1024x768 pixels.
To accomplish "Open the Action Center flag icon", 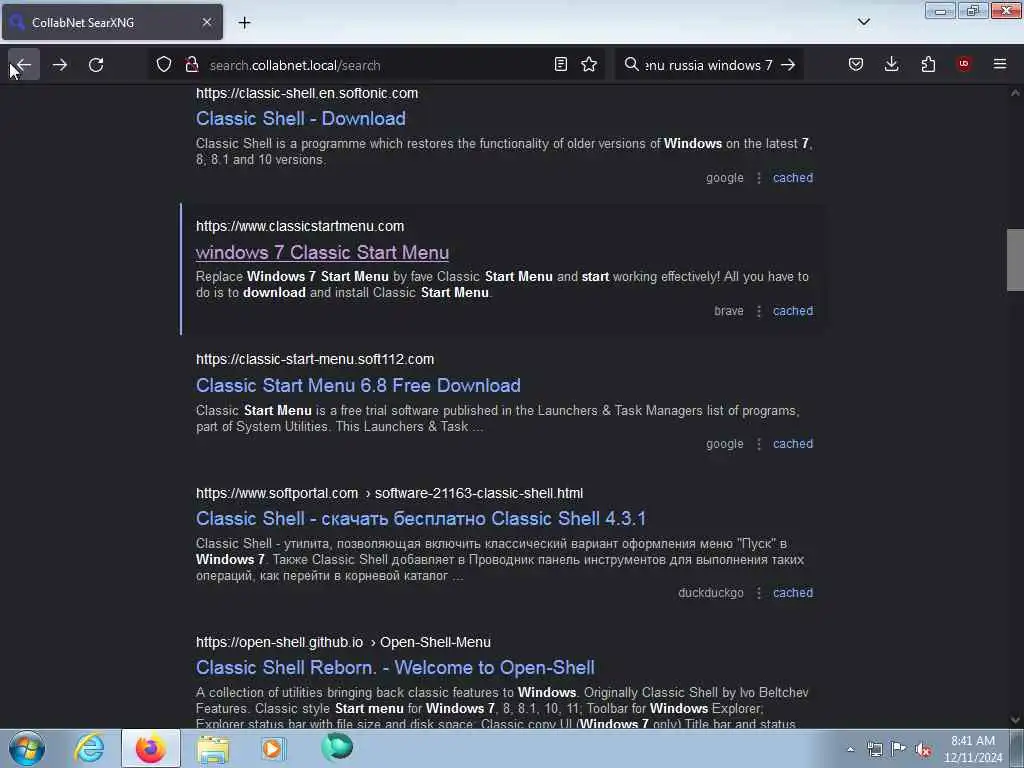I will (x=899, y=749).
